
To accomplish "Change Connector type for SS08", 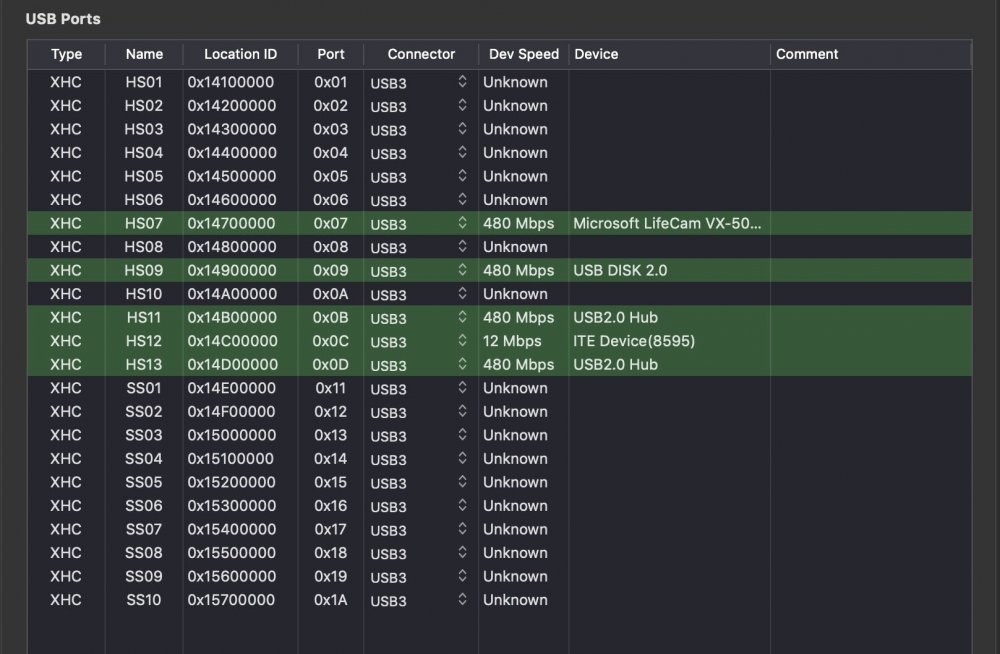I will [x=420, y=554].
